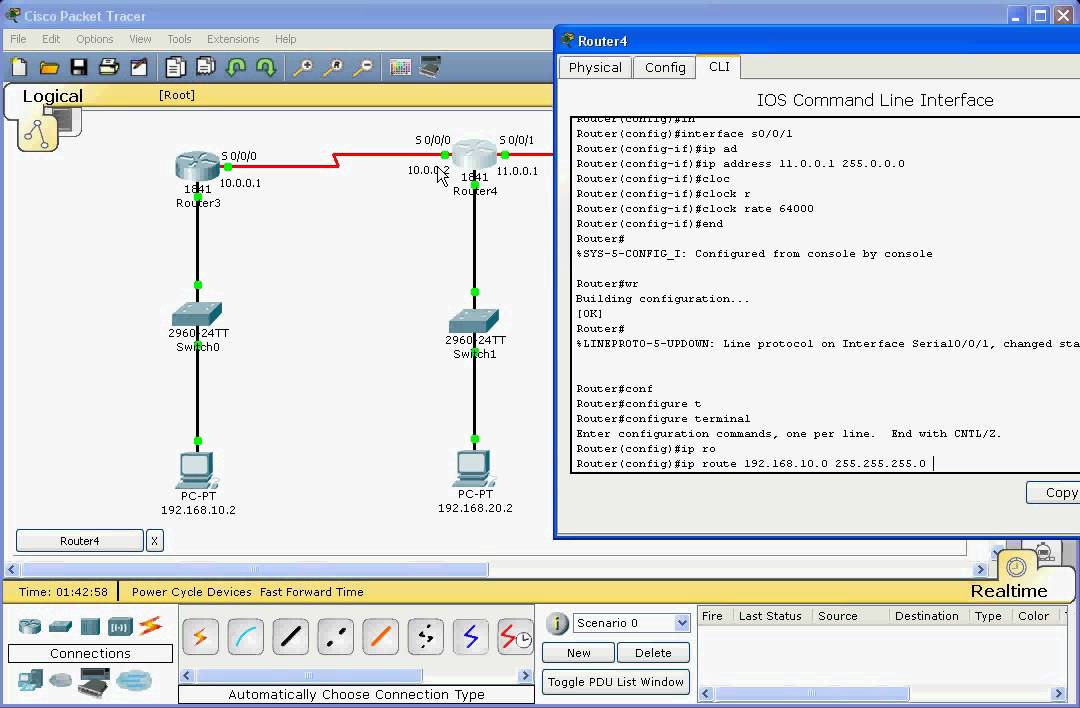This screenshot has width=1080, height=708.
Task: Switch to Physical tab in Router4 window
Action: tap(595, 67)
